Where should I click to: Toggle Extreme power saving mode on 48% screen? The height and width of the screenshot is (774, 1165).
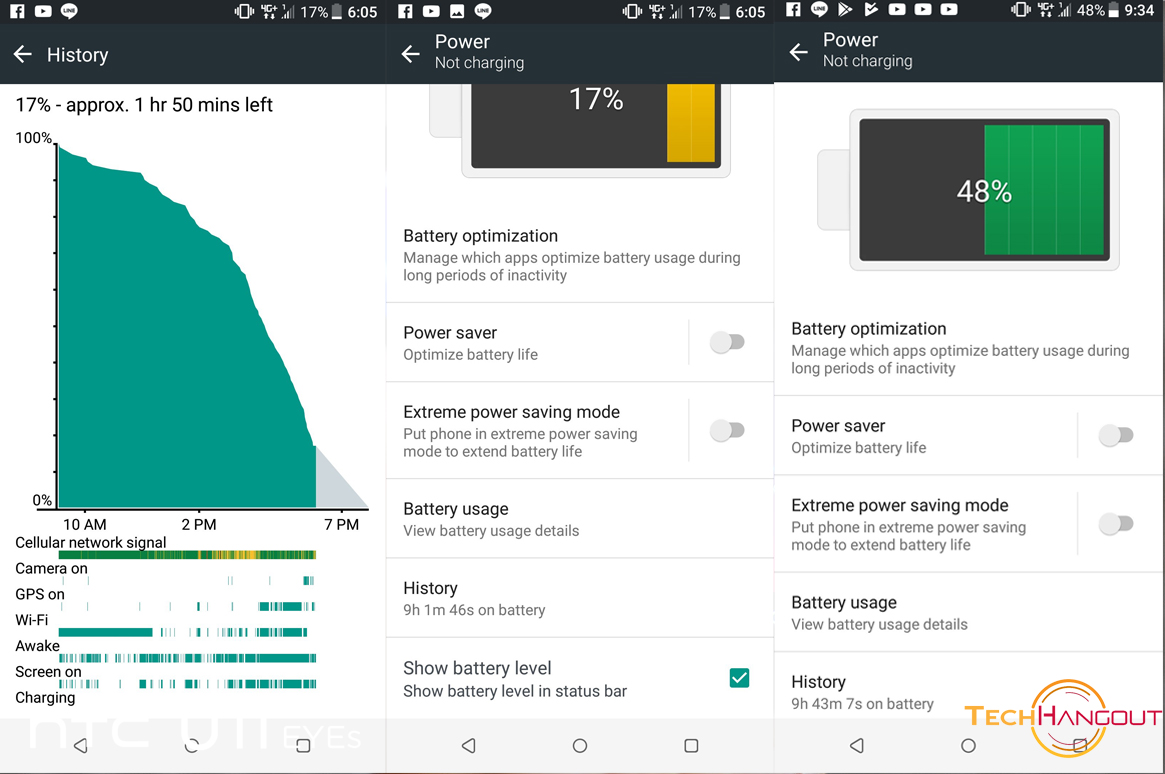pyautogui.click(x=1115, y=524)
